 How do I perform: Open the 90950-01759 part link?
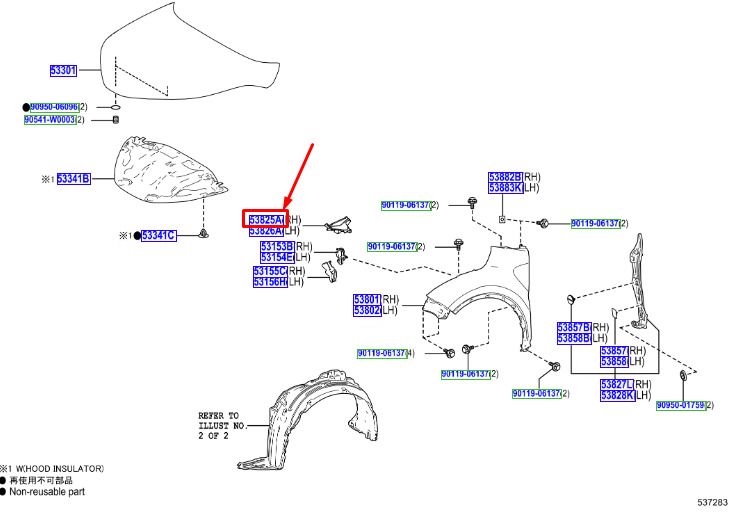(681, 405)
